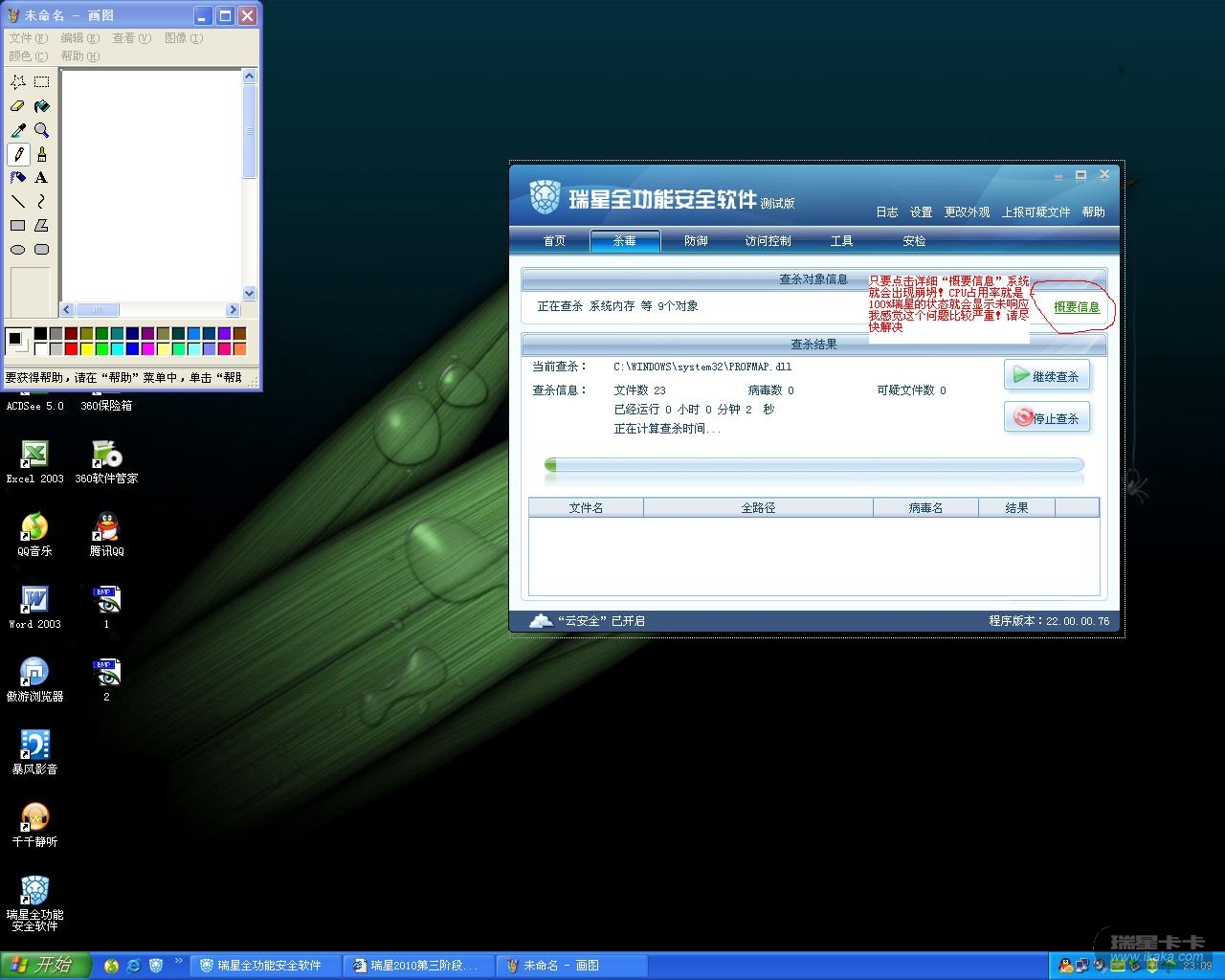Click the Rising shield quick launch icon
1225x980 pixels.
[x=156, y=966]
